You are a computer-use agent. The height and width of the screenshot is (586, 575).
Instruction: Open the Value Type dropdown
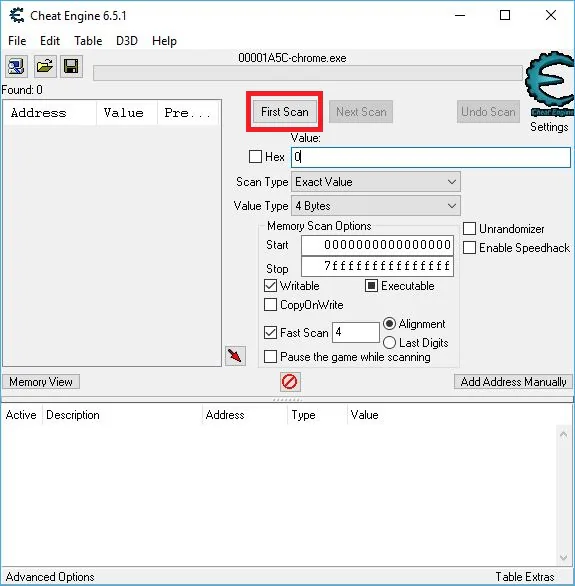pyautogui.click(x=375, y=206)
